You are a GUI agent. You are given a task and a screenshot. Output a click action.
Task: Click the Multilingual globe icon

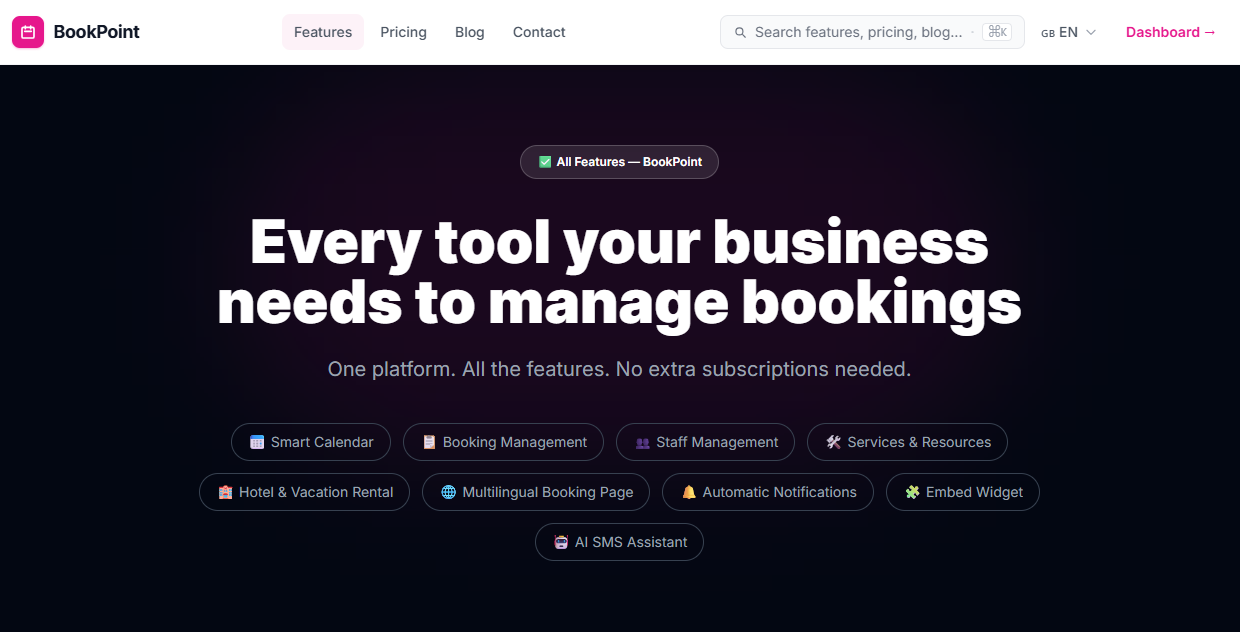tap(448, 492)
